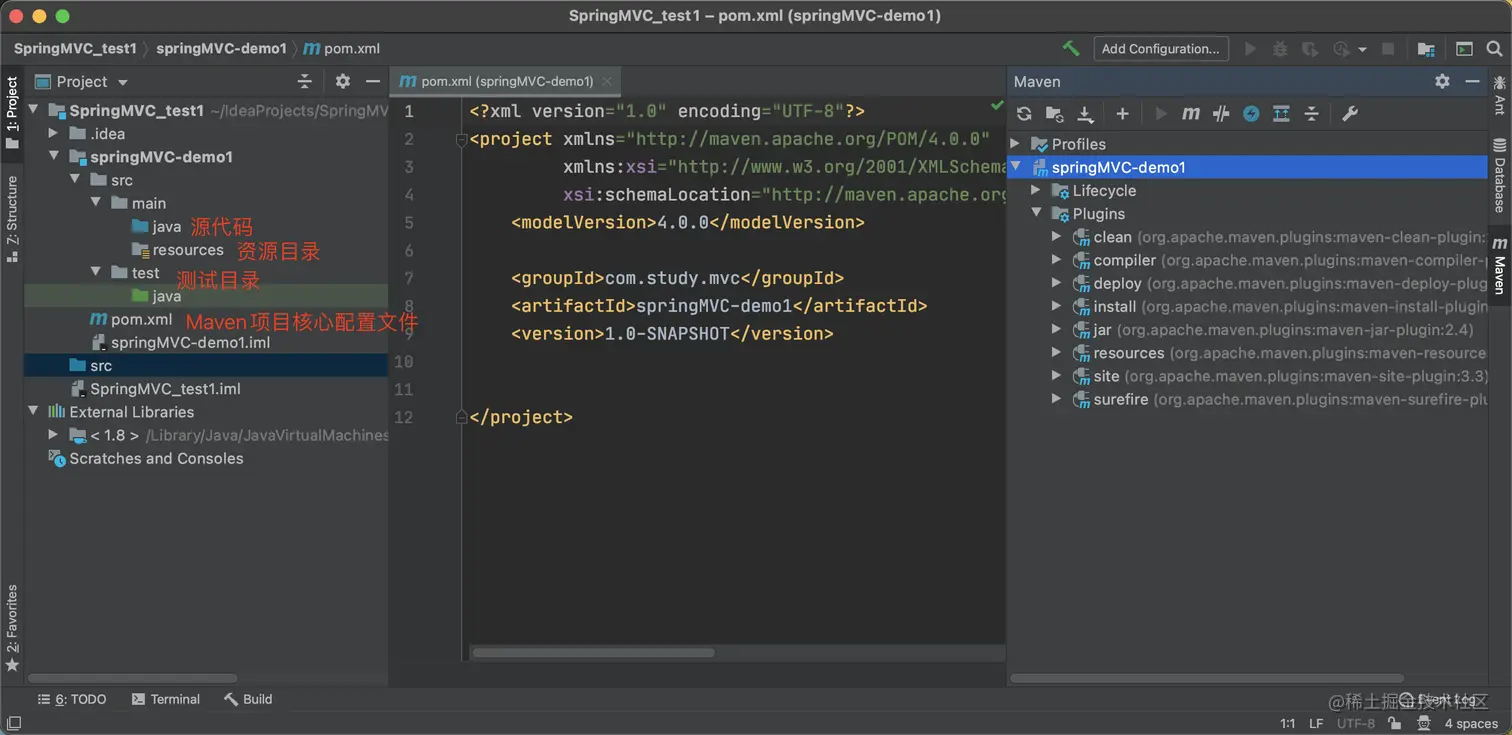Click the UTF-8 encoding indicator
Image resolution: width=1512 pixels, height=735 pixels.
coord(1356,723)
